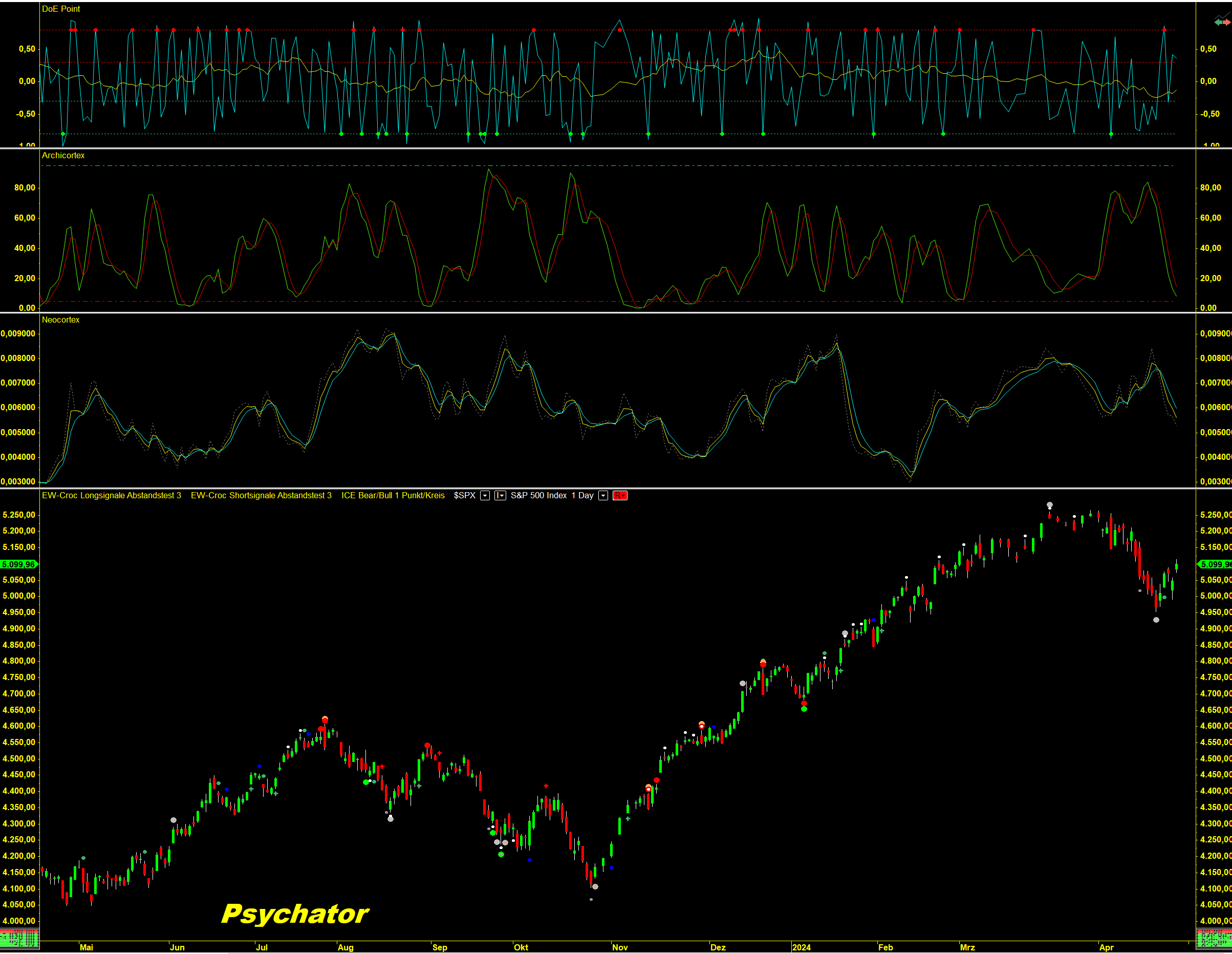This screenshot has width=1232, height=954.
Task: Click the DoE Point panel title
Action: (x=61, y=9)
